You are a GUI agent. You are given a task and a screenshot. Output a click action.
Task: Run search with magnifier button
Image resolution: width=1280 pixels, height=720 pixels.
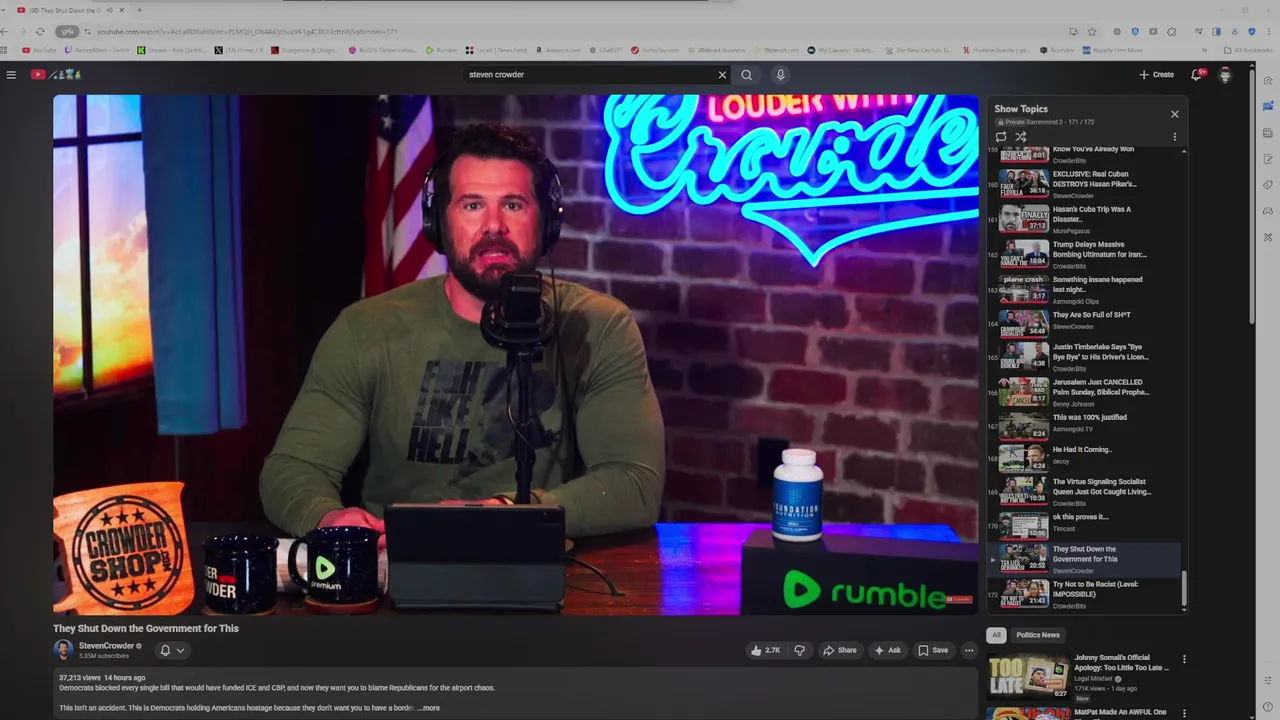tap(746, 75)
